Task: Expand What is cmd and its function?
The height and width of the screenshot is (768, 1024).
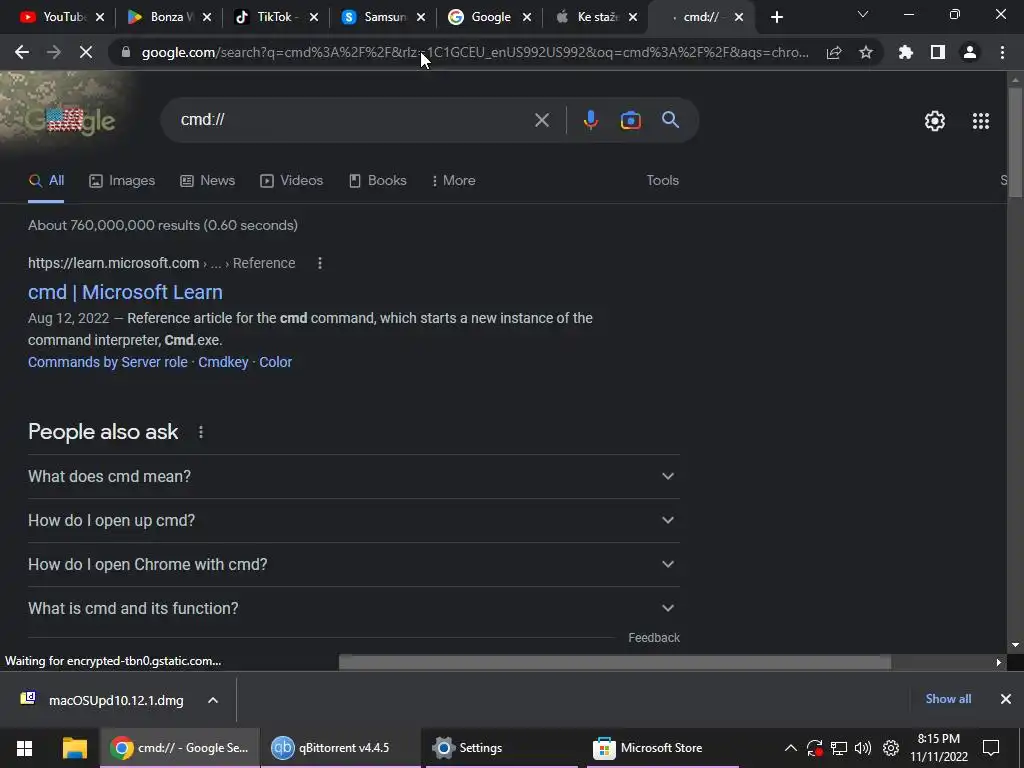Action: [x=354, y=608]
